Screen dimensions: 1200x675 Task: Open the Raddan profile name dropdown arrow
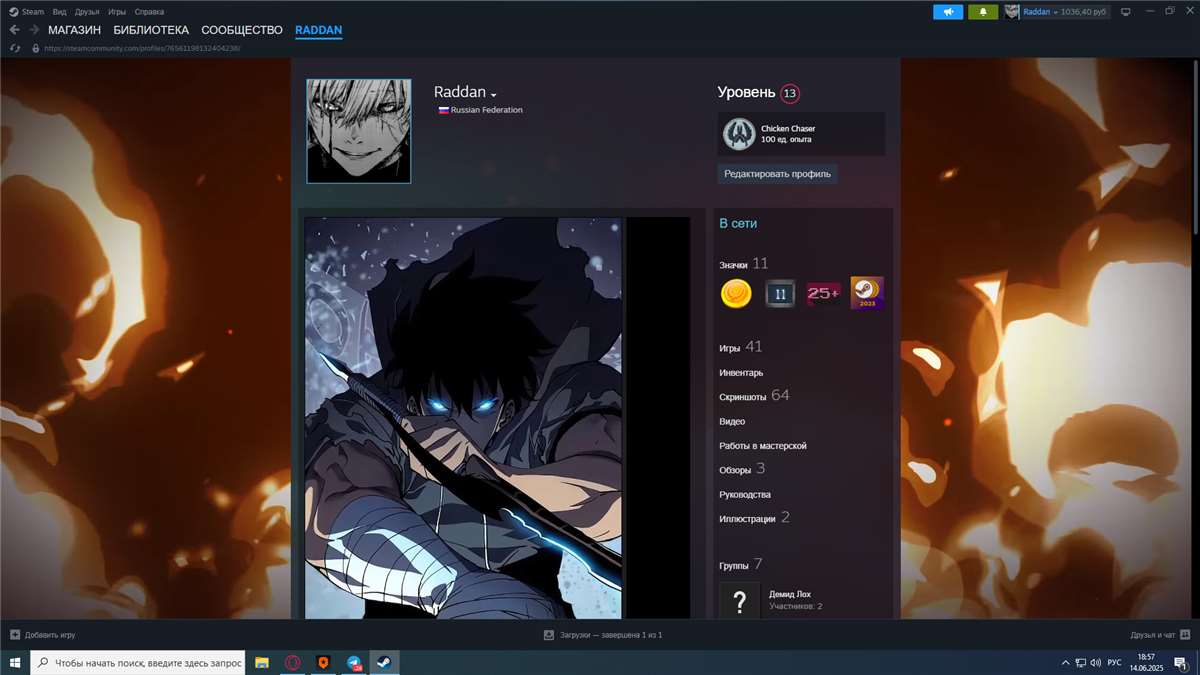coord(494,94)
